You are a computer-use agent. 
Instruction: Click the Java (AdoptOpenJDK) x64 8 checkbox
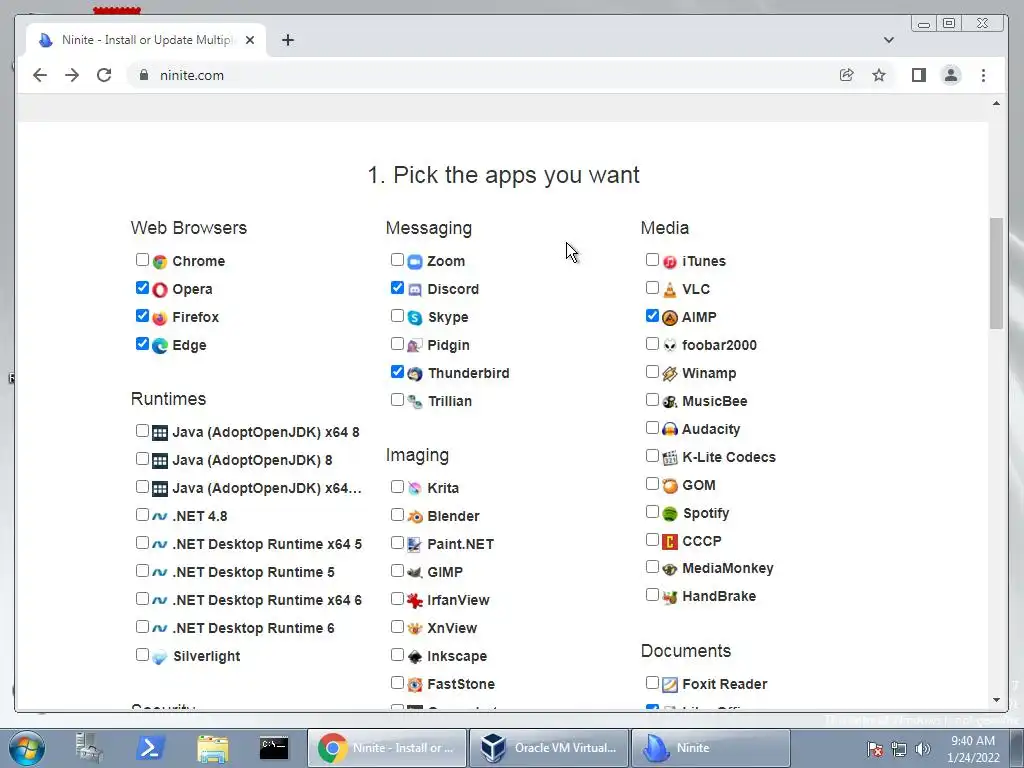[x=142, y=431]
